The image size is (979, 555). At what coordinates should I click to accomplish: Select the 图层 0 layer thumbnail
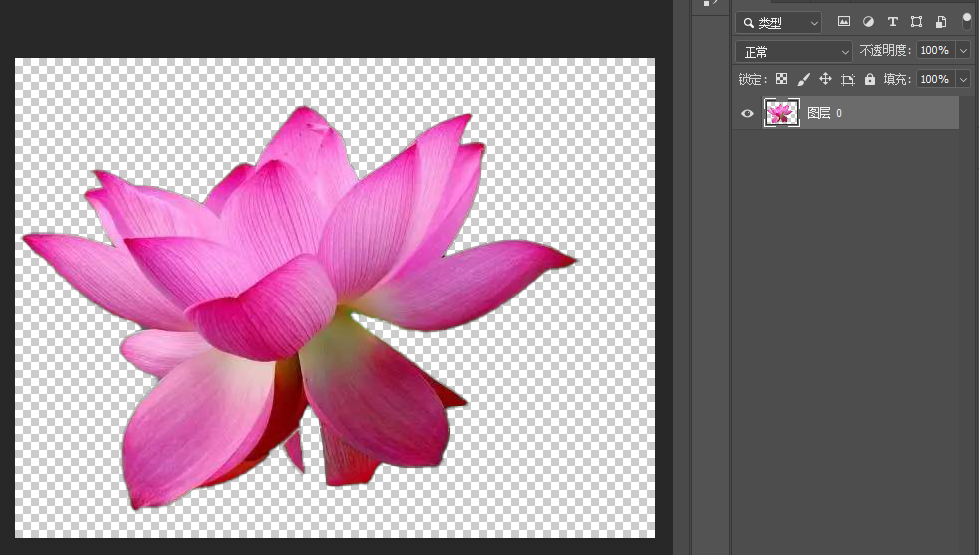point(781,113)
